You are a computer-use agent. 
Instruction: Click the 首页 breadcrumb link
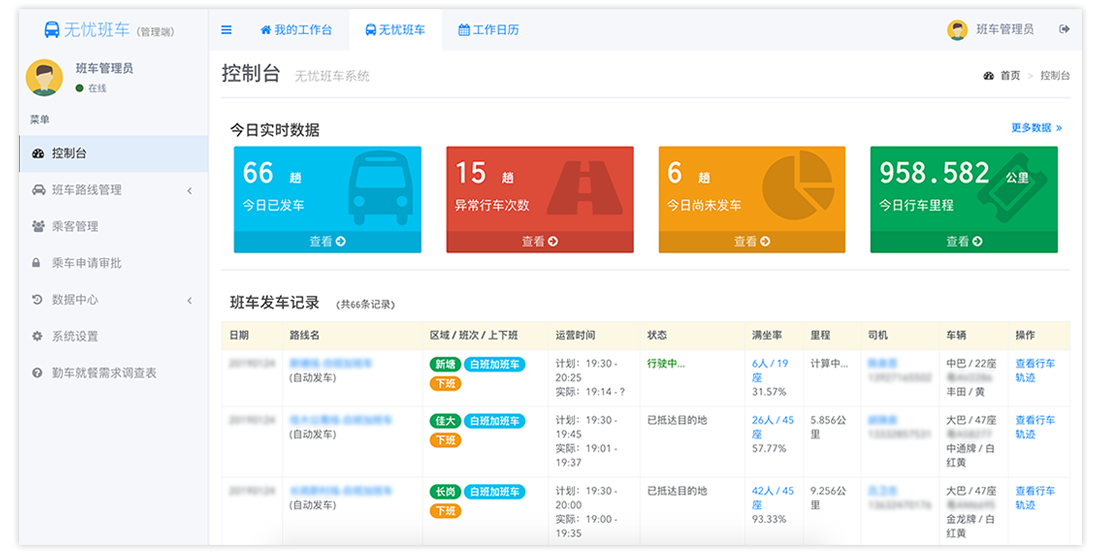[1010, 76]
